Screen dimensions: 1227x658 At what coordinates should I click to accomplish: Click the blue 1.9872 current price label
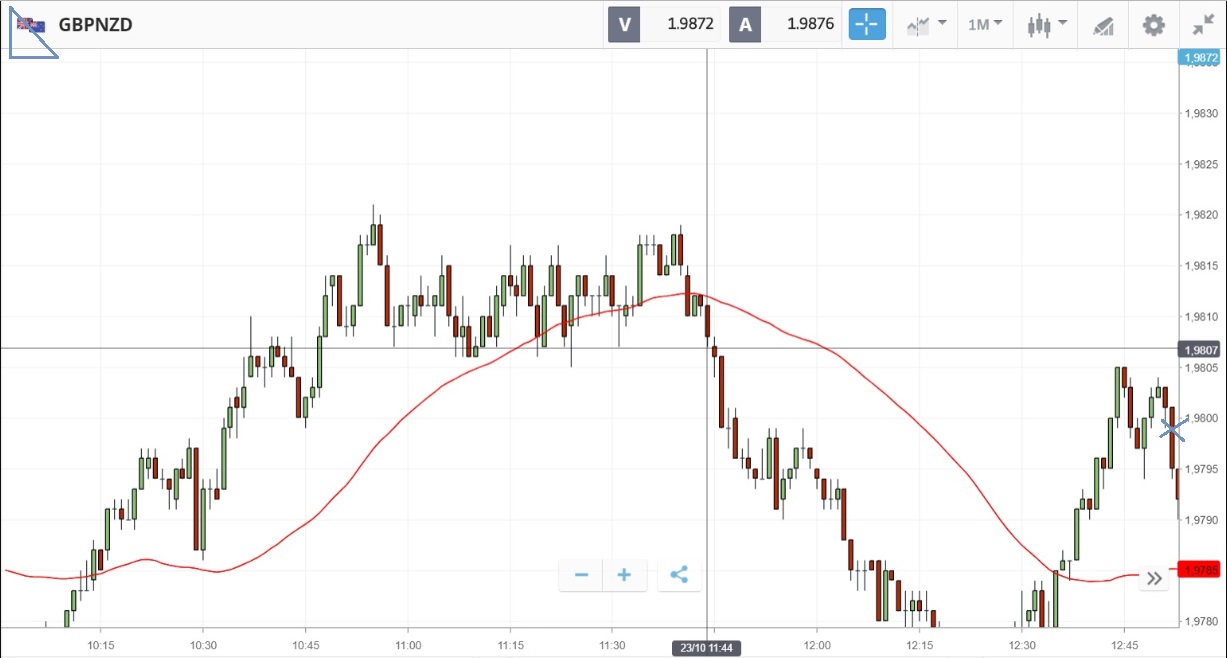(1200, 58)
